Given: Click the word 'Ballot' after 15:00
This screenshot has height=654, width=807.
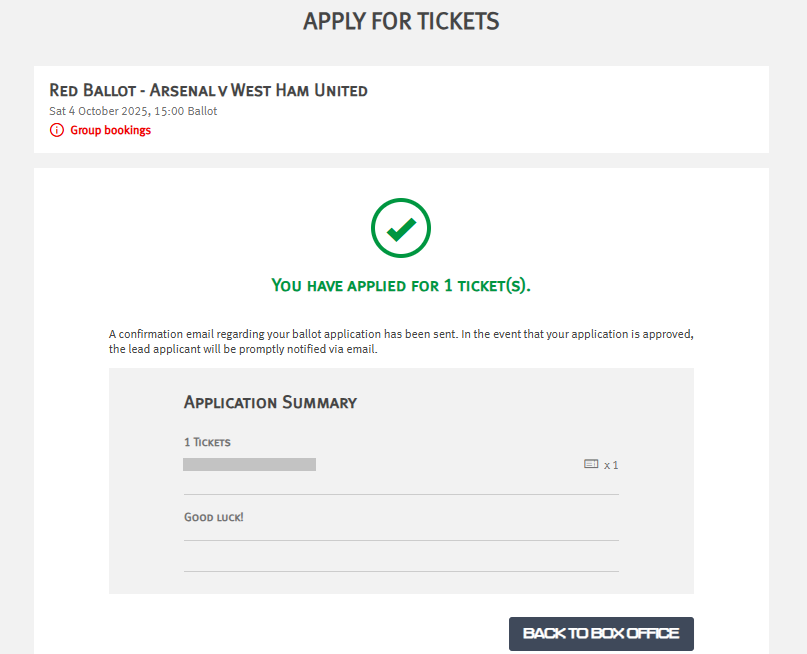Looking at the screenshot, I should pos(200,111).
